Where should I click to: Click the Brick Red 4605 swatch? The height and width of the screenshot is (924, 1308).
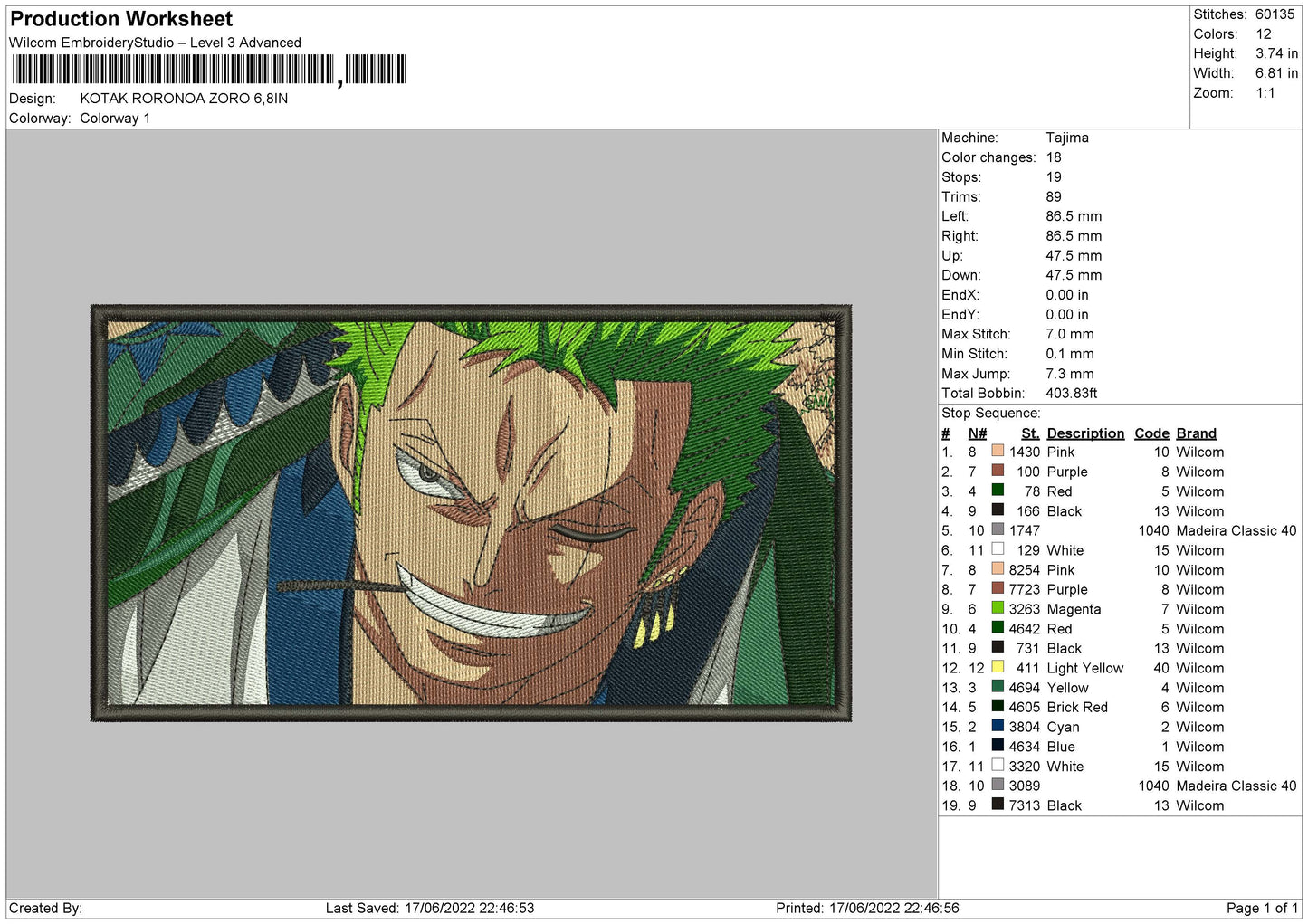pos(998,706)
